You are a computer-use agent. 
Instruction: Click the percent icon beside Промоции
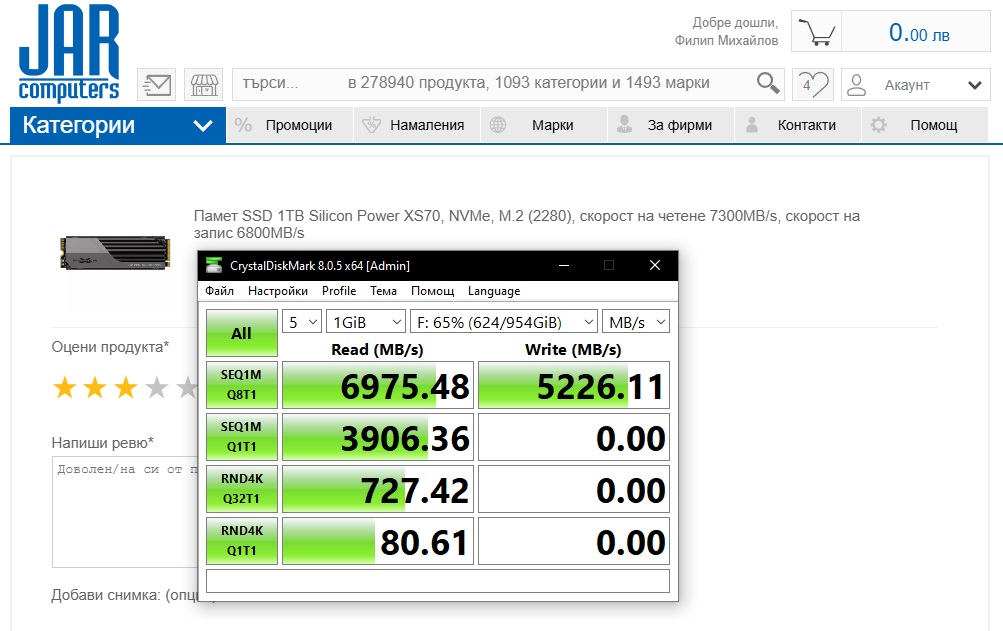(x=243, y=125)
